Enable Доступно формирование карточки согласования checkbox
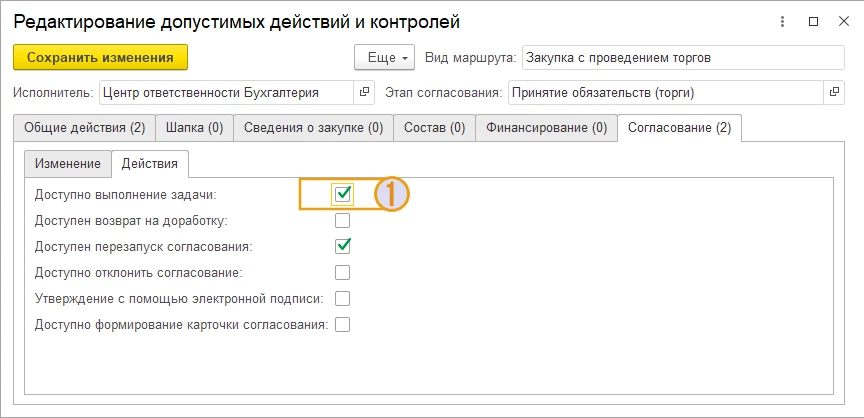This screenshot has width=864, height=418. (x=343, y=324)
